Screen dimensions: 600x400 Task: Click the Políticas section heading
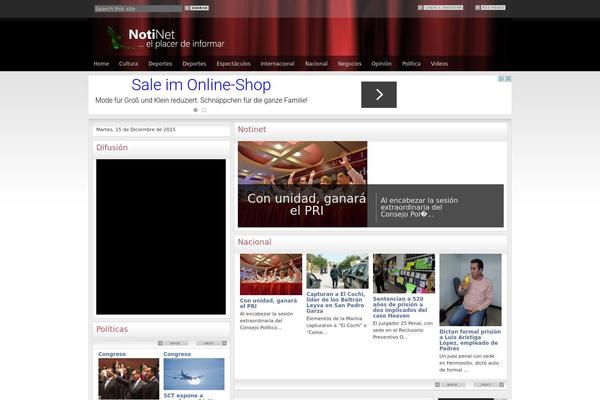coord(112,329)
